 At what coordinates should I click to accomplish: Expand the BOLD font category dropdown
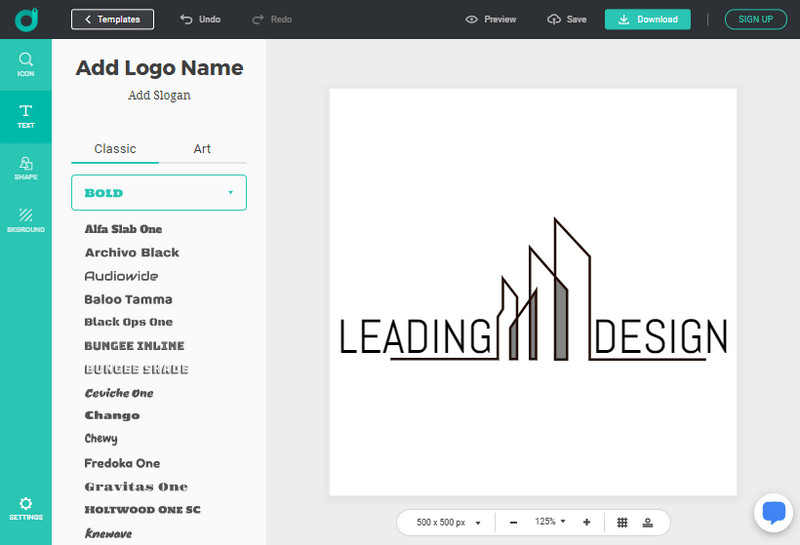click(x=159, y=192)
